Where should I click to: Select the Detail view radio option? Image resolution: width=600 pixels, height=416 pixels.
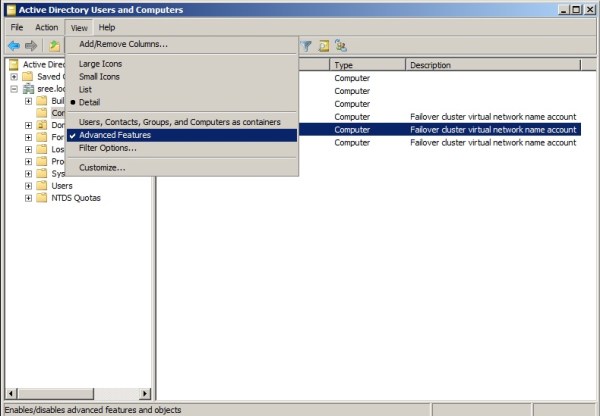[89, 102]
